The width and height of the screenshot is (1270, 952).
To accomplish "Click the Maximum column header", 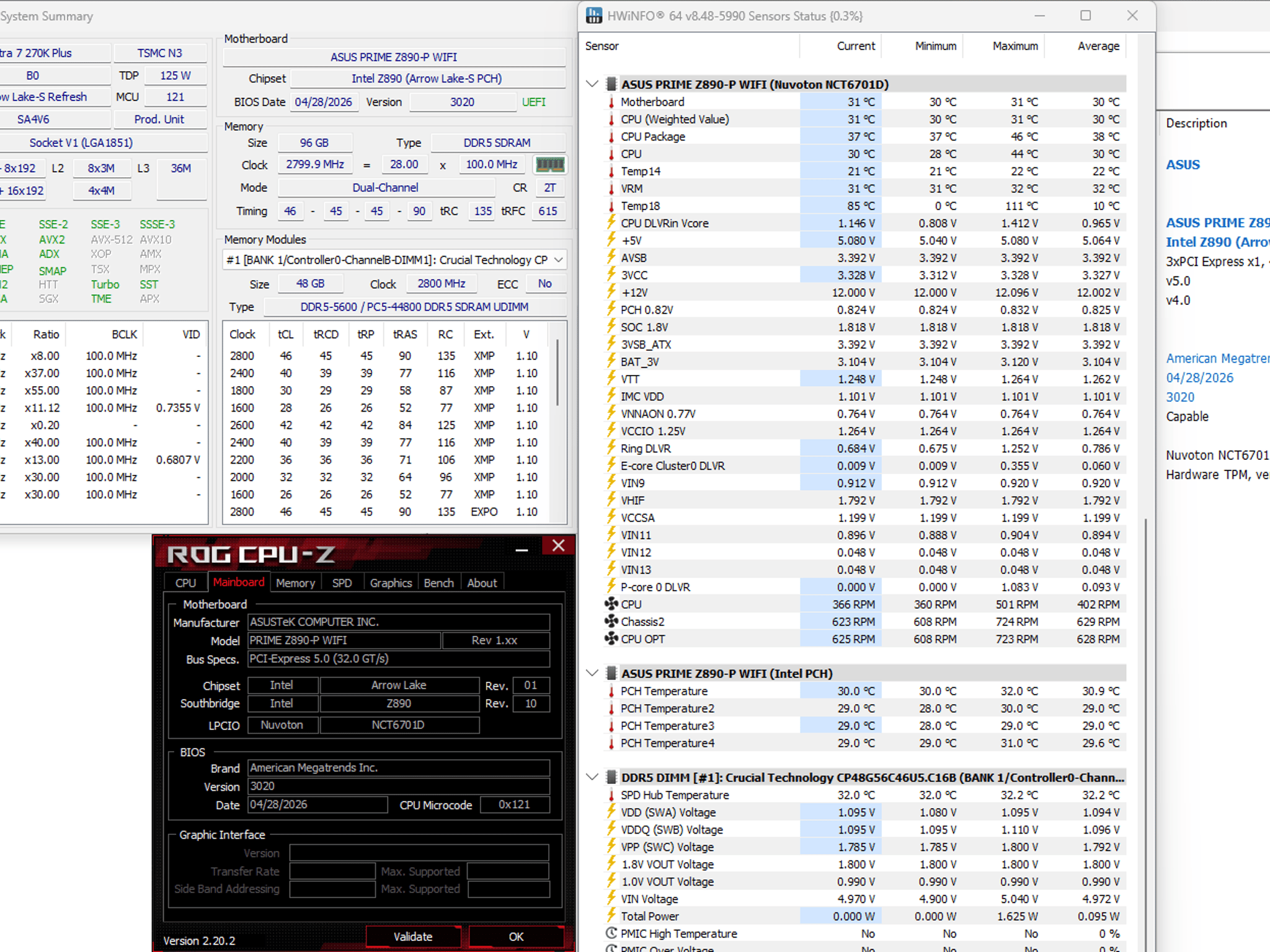I will click(1003, 46).
